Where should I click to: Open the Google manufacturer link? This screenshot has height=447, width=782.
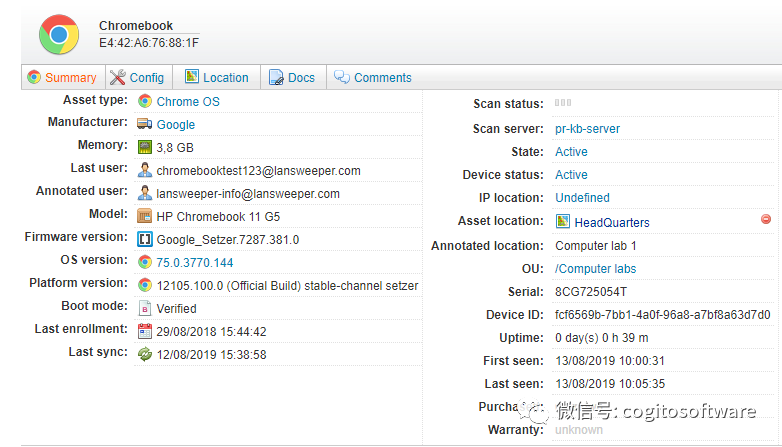176,125
